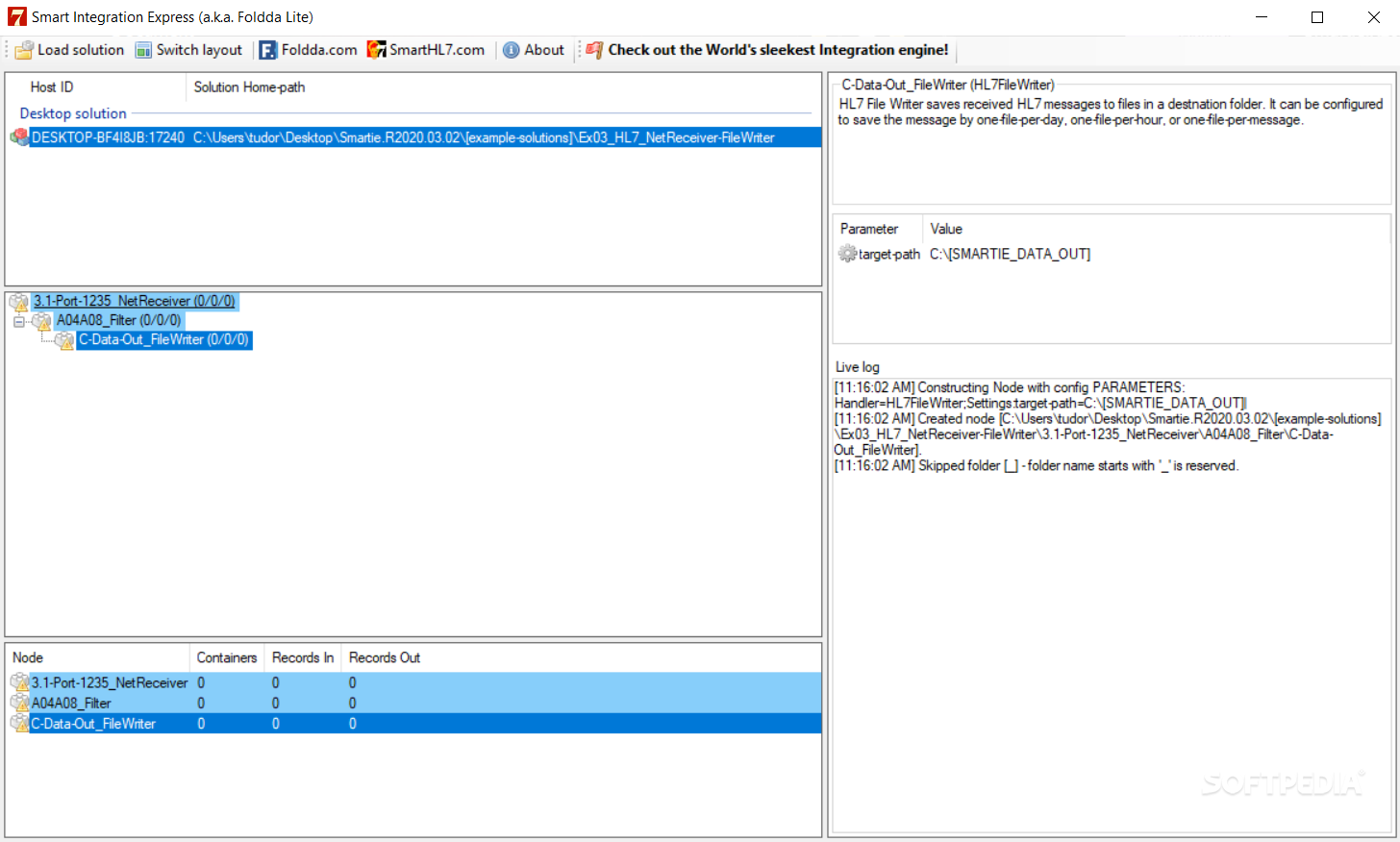Click the Load solution folder icon

pyautogui.click(x=24, y=50)
